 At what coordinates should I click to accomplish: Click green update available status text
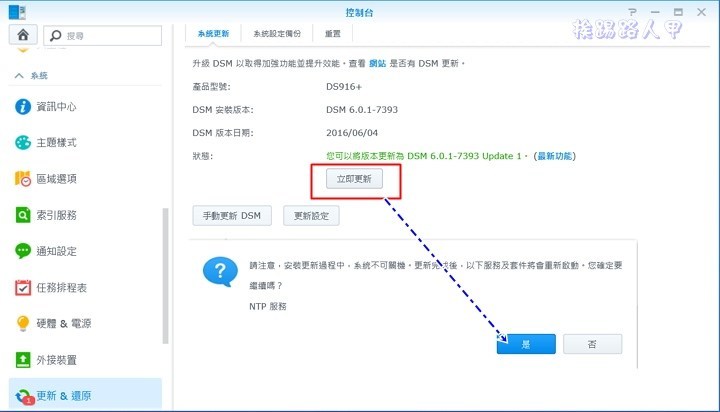[x=427, y=156]
